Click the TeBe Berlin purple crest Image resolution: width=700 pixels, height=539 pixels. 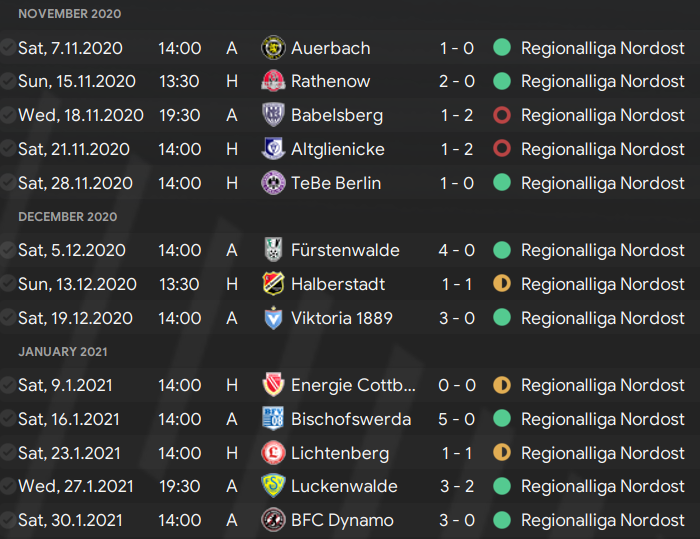pos(273,183)
